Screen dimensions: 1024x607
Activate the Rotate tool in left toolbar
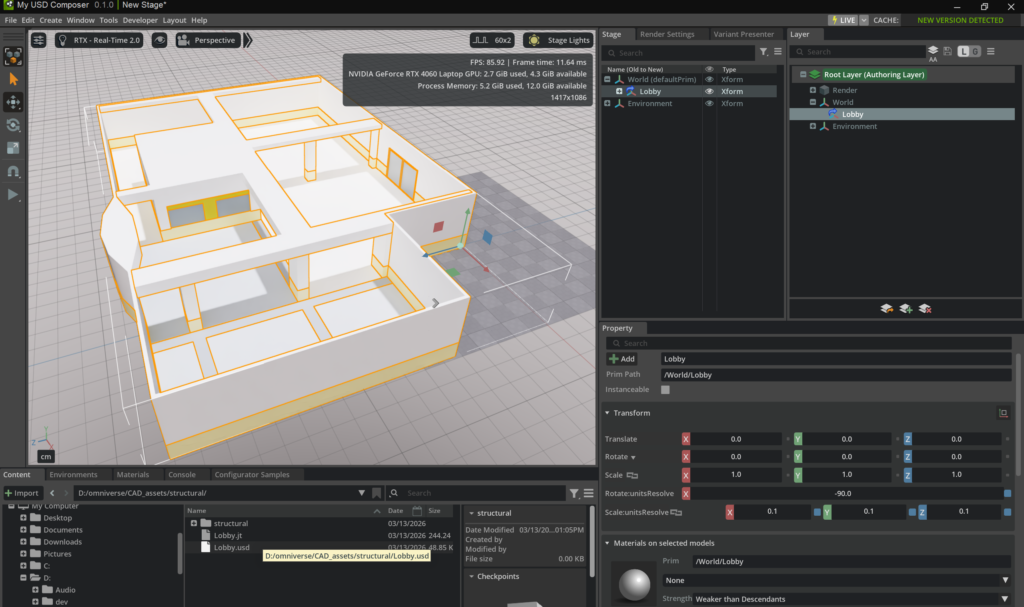pyautogui.click(x=13, y=125)
